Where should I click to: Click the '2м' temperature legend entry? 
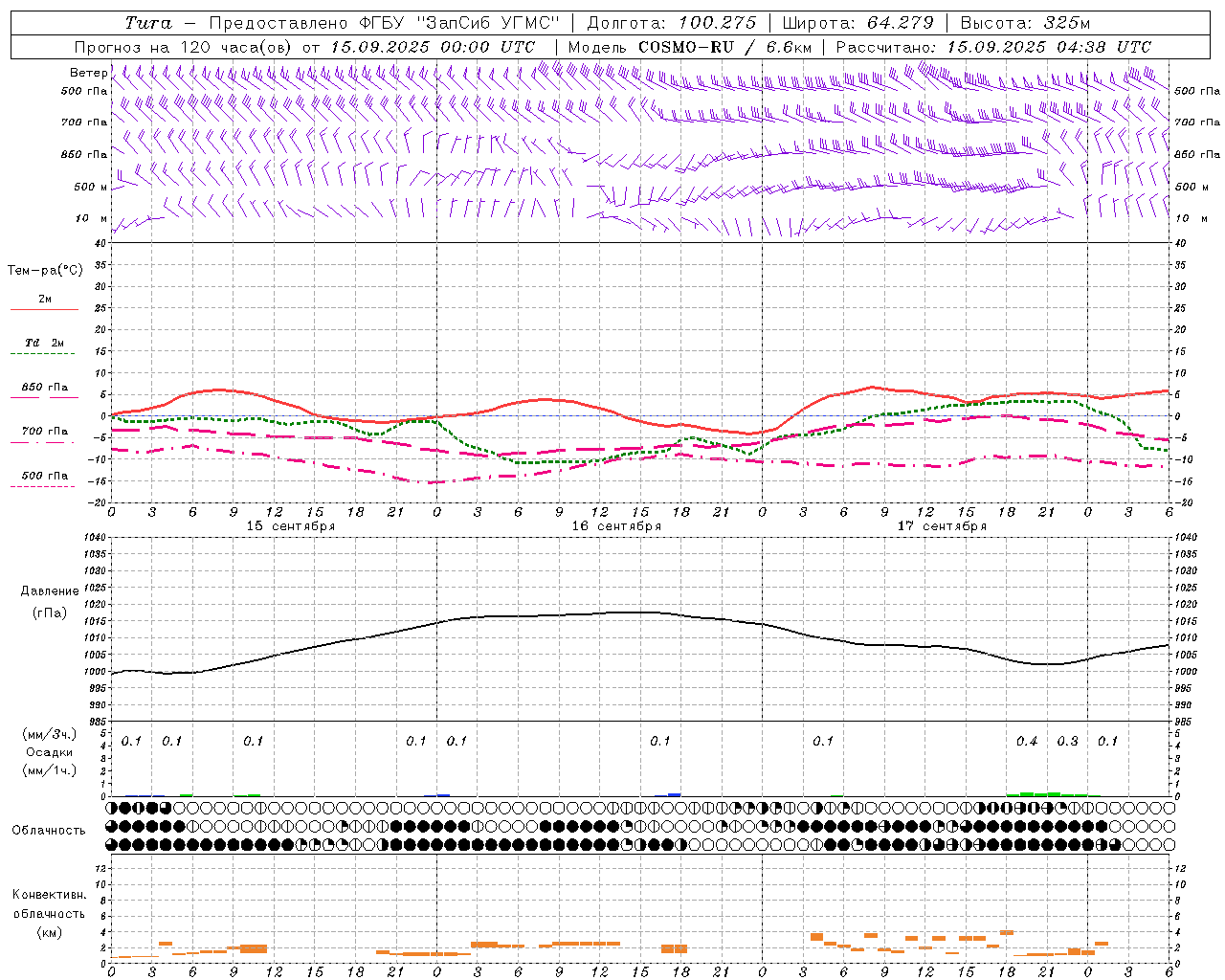click(44, 300)
